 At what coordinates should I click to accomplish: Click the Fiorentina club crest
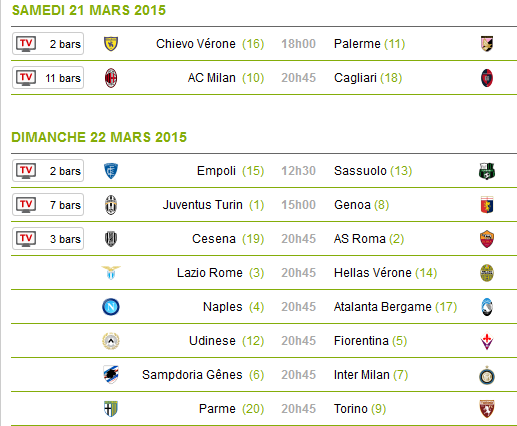click(487, 341)
